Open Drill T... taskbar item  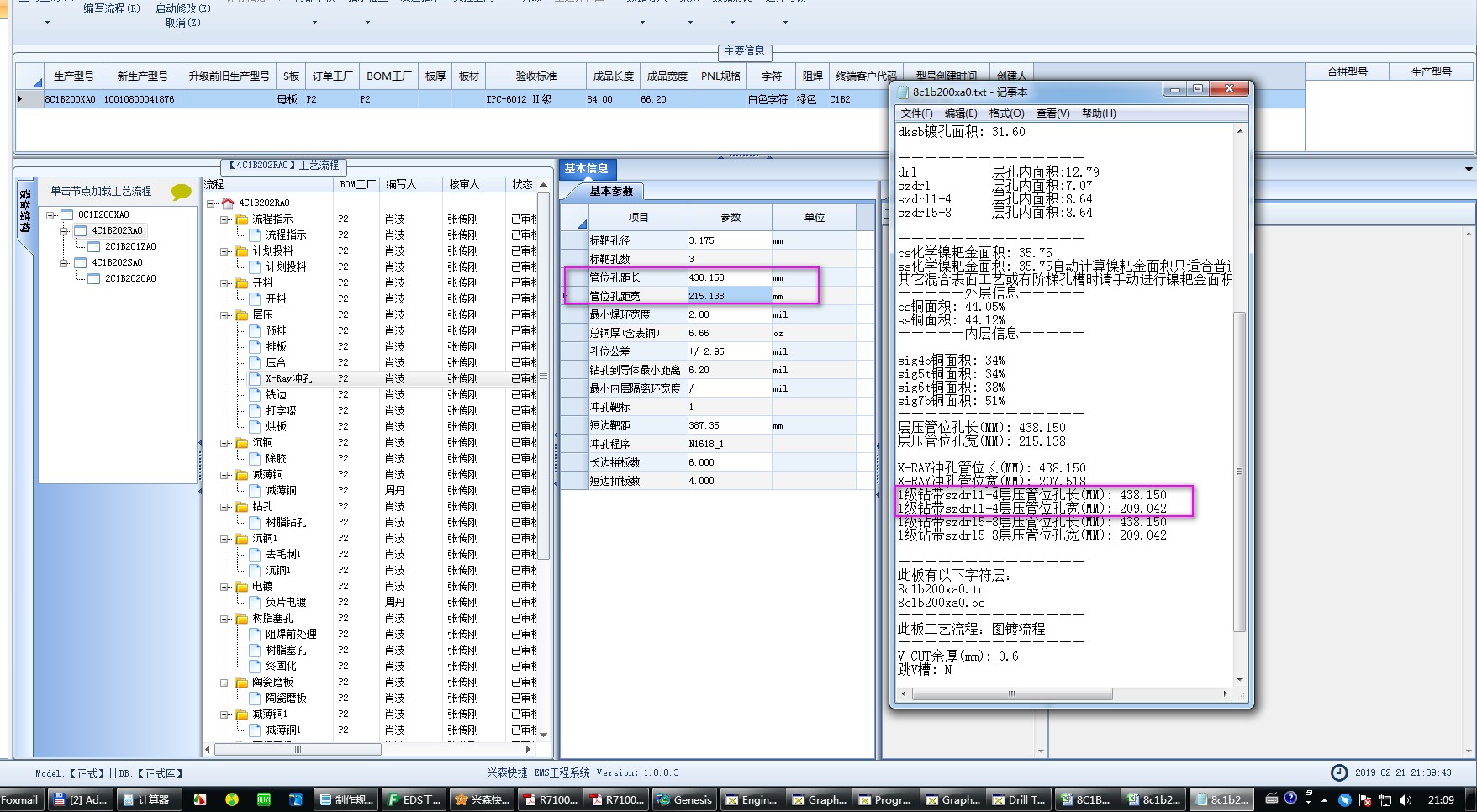pos(1019,799)
